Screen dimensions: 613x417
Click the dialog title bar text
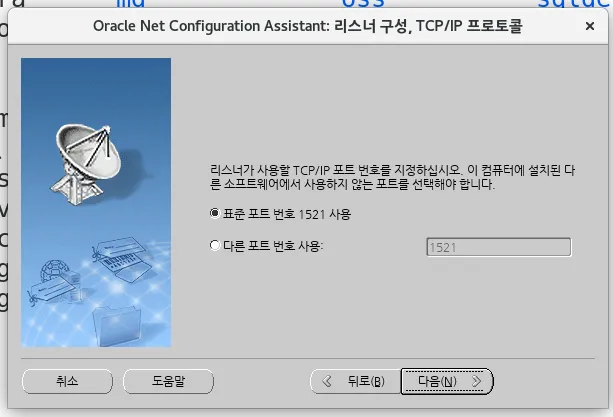click(308, 26)
